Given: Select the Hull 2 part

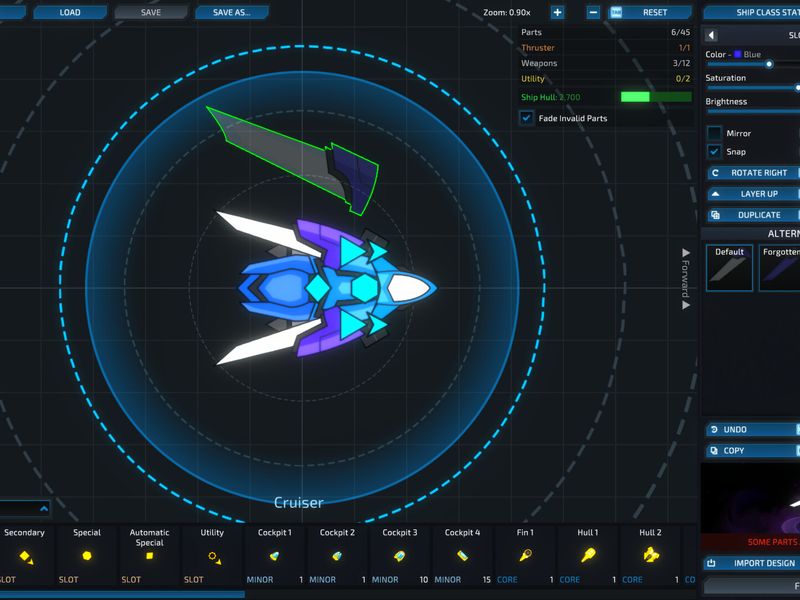Looking at the screenshot, I should click(650, 556).
